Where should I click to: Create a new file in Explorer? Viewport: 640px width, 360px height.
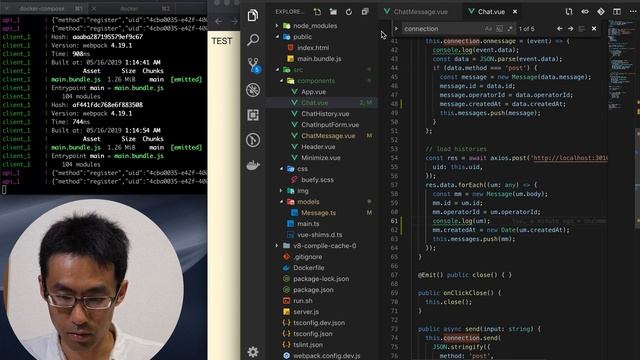(317, 12)
